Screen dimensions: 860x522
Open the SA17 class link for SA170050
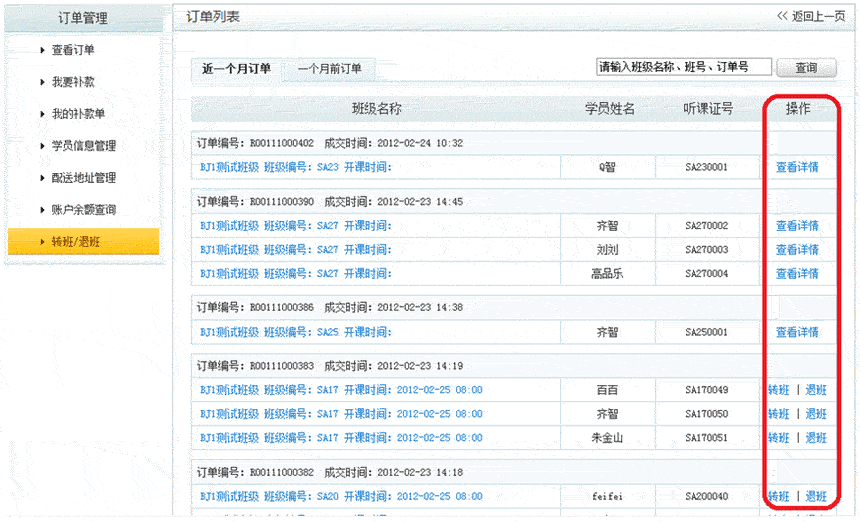[x=340, y=414]
